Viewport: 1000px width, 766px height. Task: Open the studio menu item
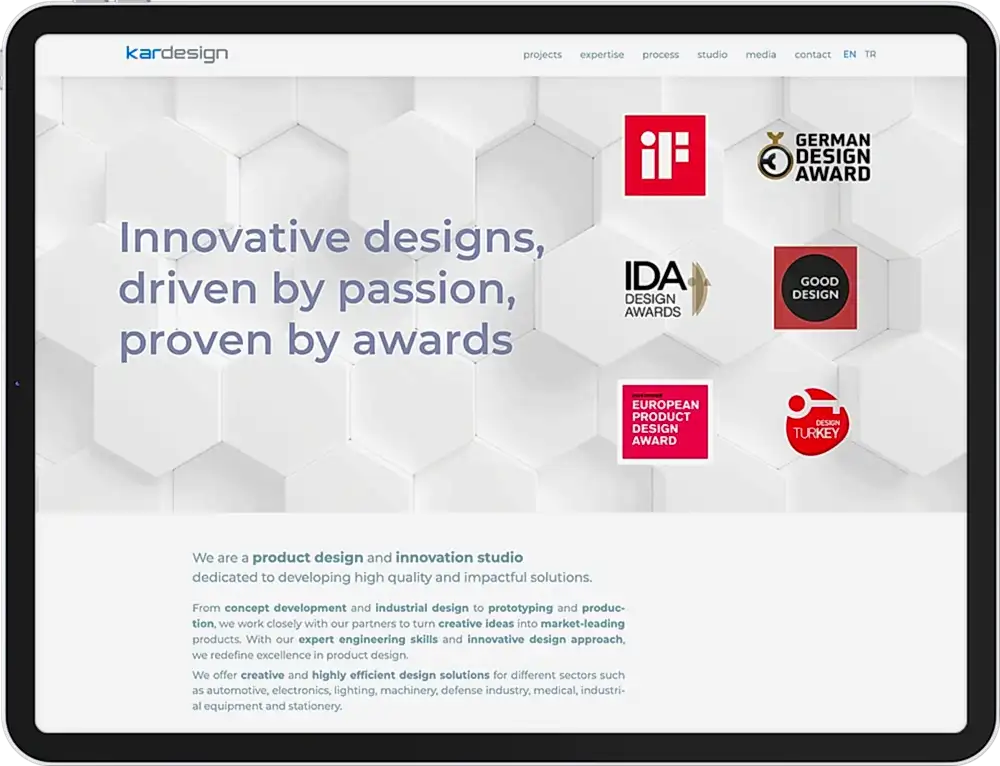point(712,55)
